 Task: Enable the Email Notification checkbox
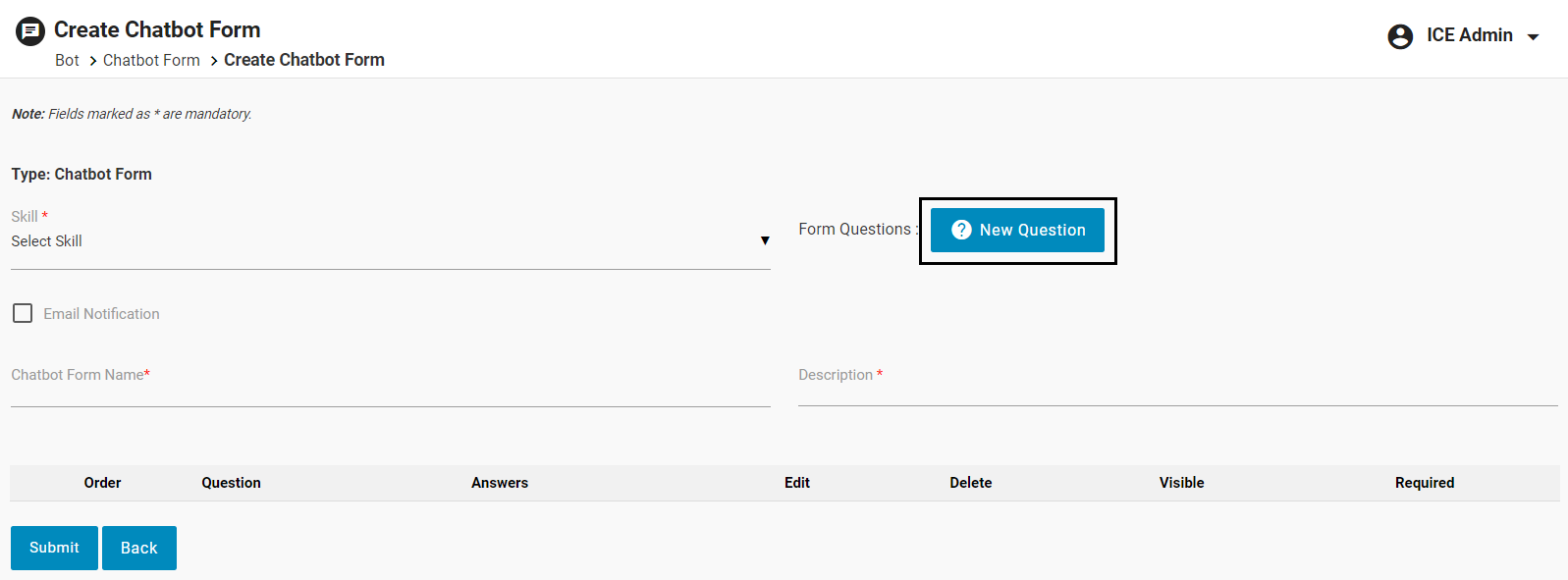tap(23, 313)
